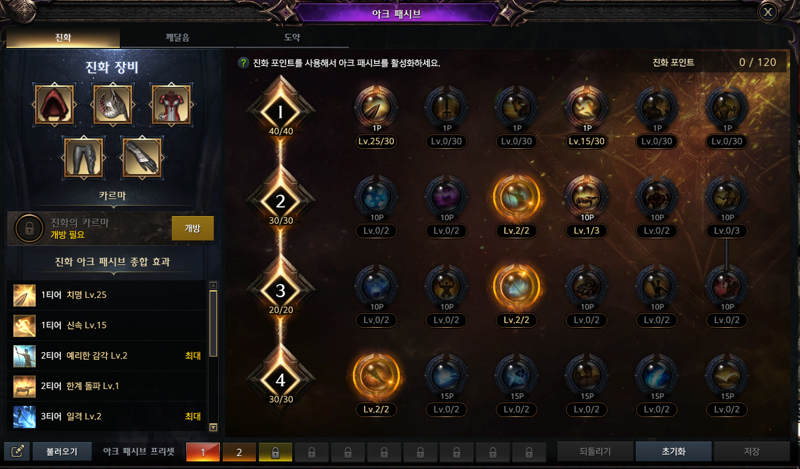Click the scroll up arrow in effects list
This screenshot has width=800, height=469.
tap(213, 285)
